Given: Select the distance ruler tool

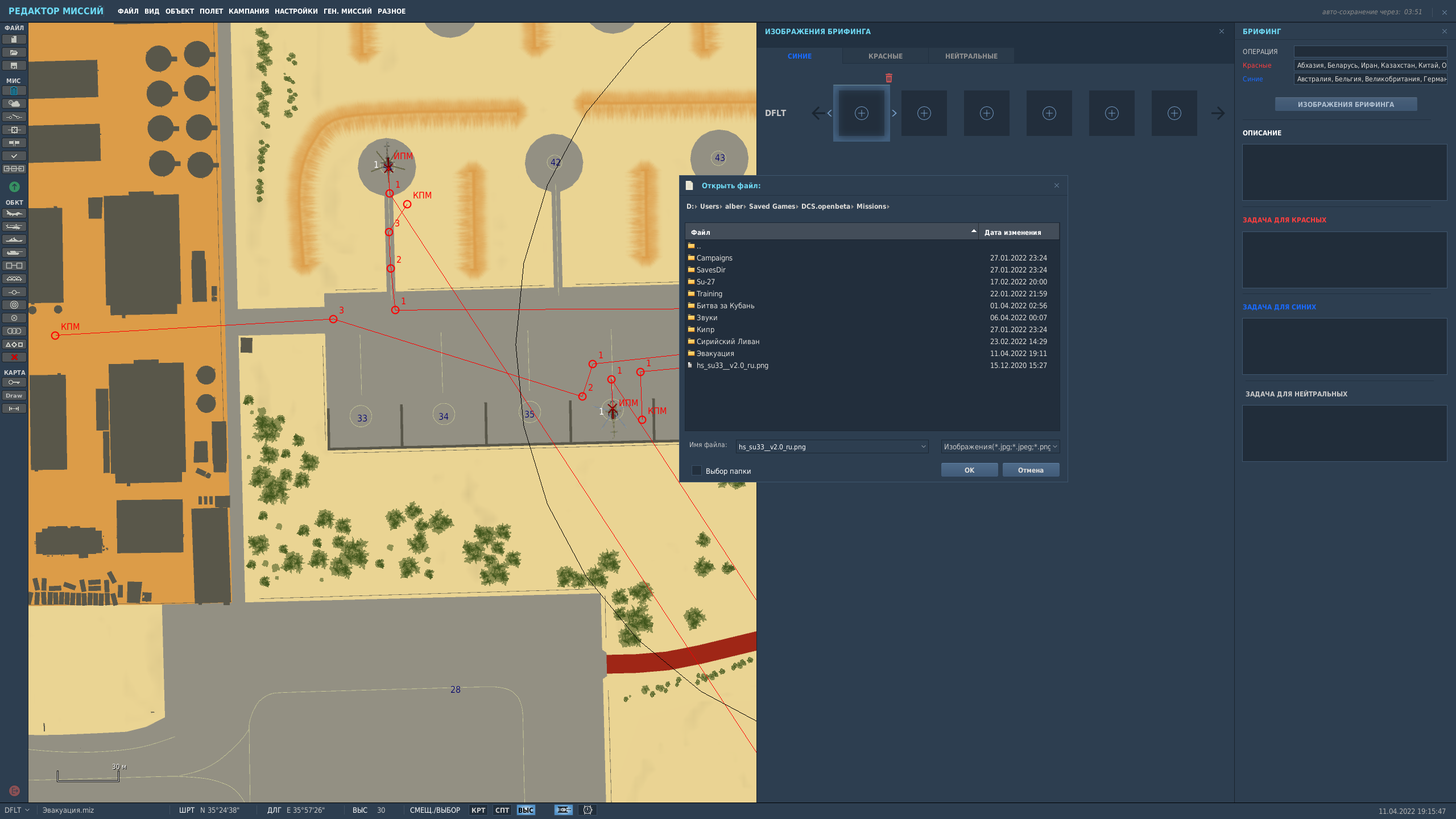Looking at the screenshot, I should click(x=14, y=408).
